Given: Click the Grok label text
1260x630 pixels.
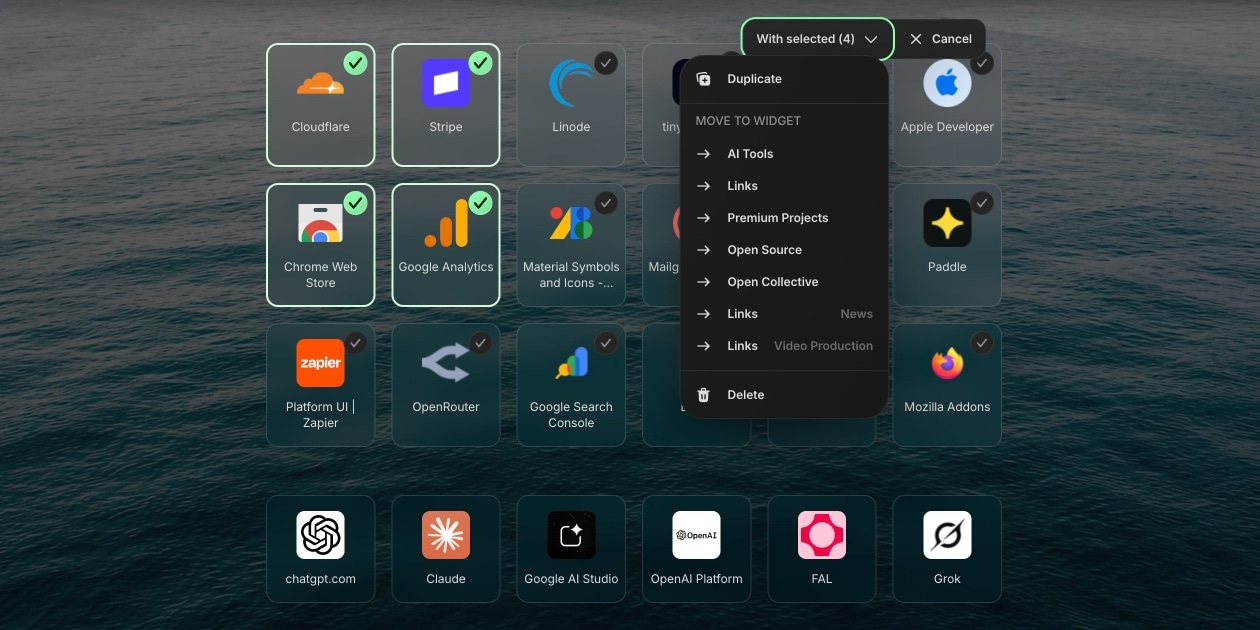Looking at the screenshot, I should tap(947, 579).
